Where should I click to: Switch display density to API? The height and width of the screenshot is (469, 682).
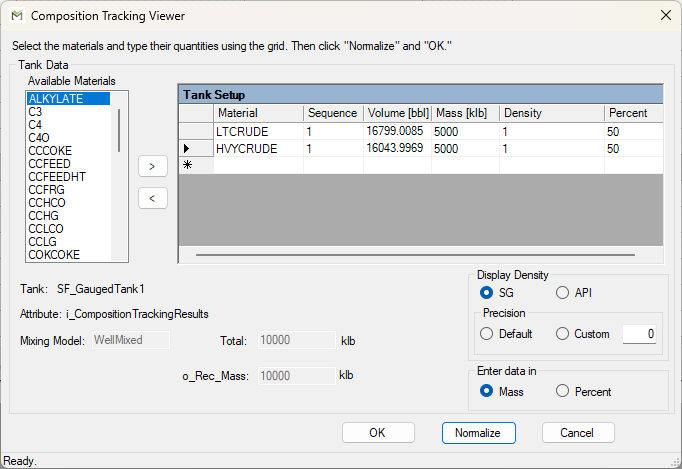tap(562, 293)
